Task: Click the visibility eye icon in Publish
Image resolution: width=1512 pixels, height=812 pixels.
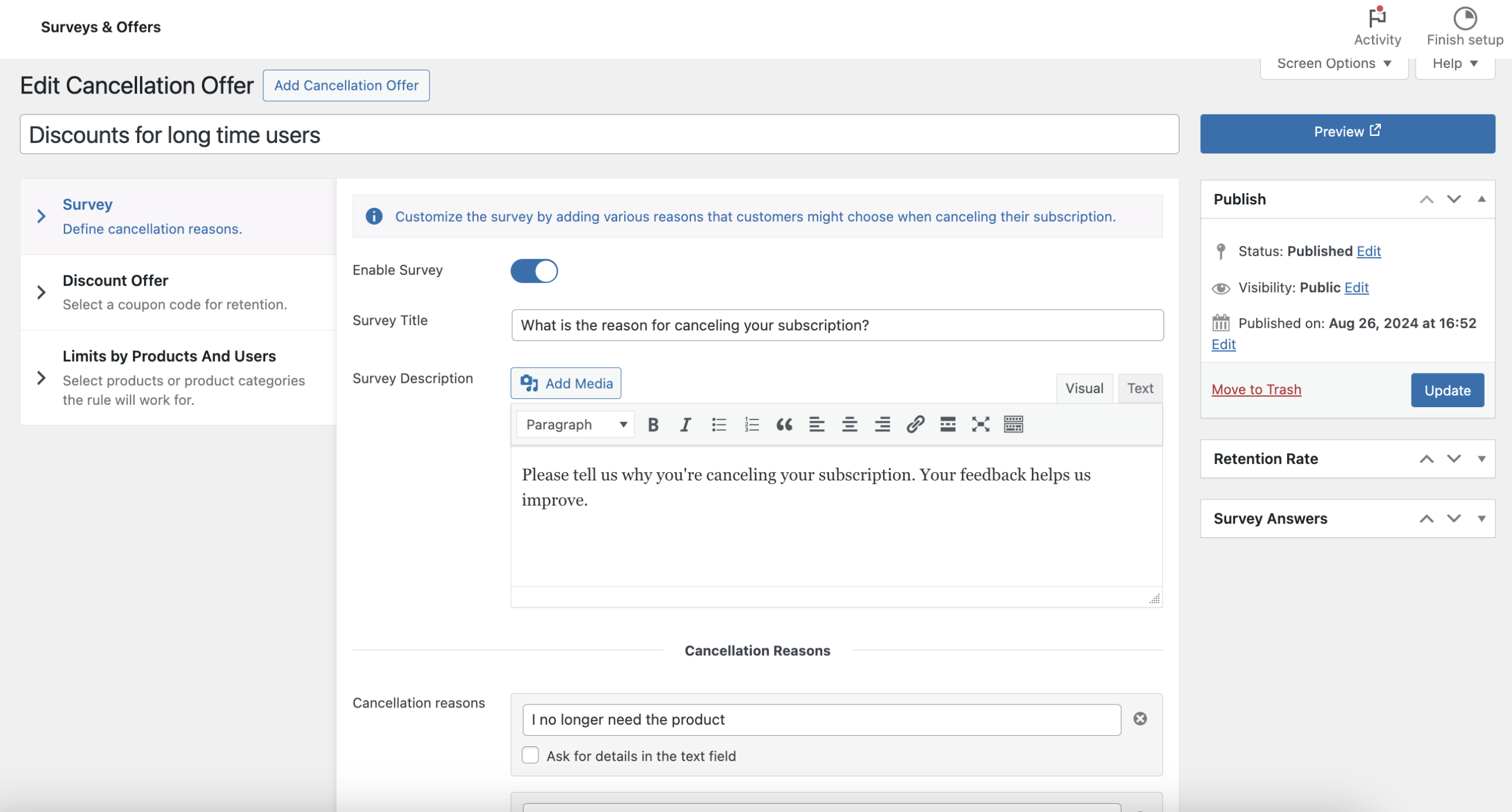Action: tap(1221, 288)
